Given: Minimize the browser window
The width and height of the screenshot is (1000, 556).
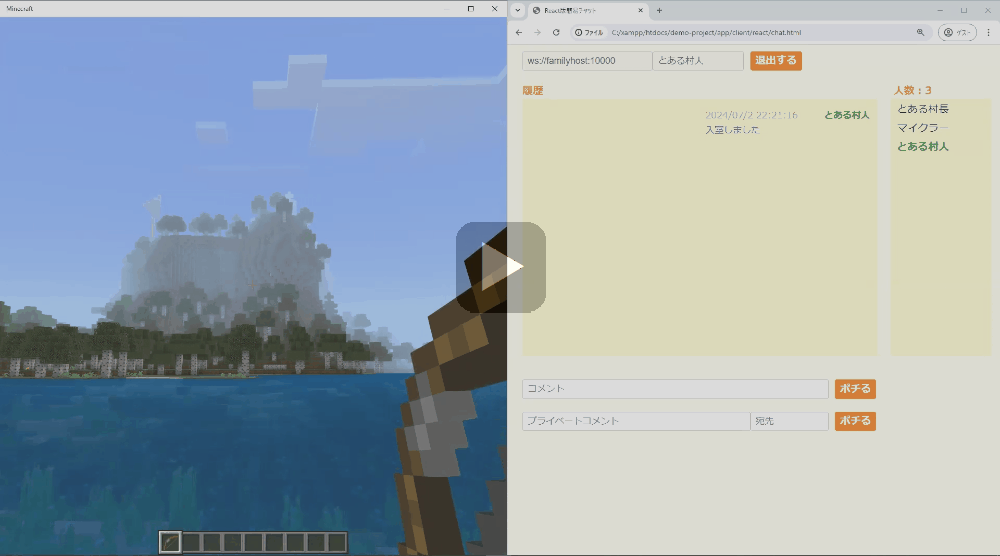Looking at the screenshot, I should 940,10.
